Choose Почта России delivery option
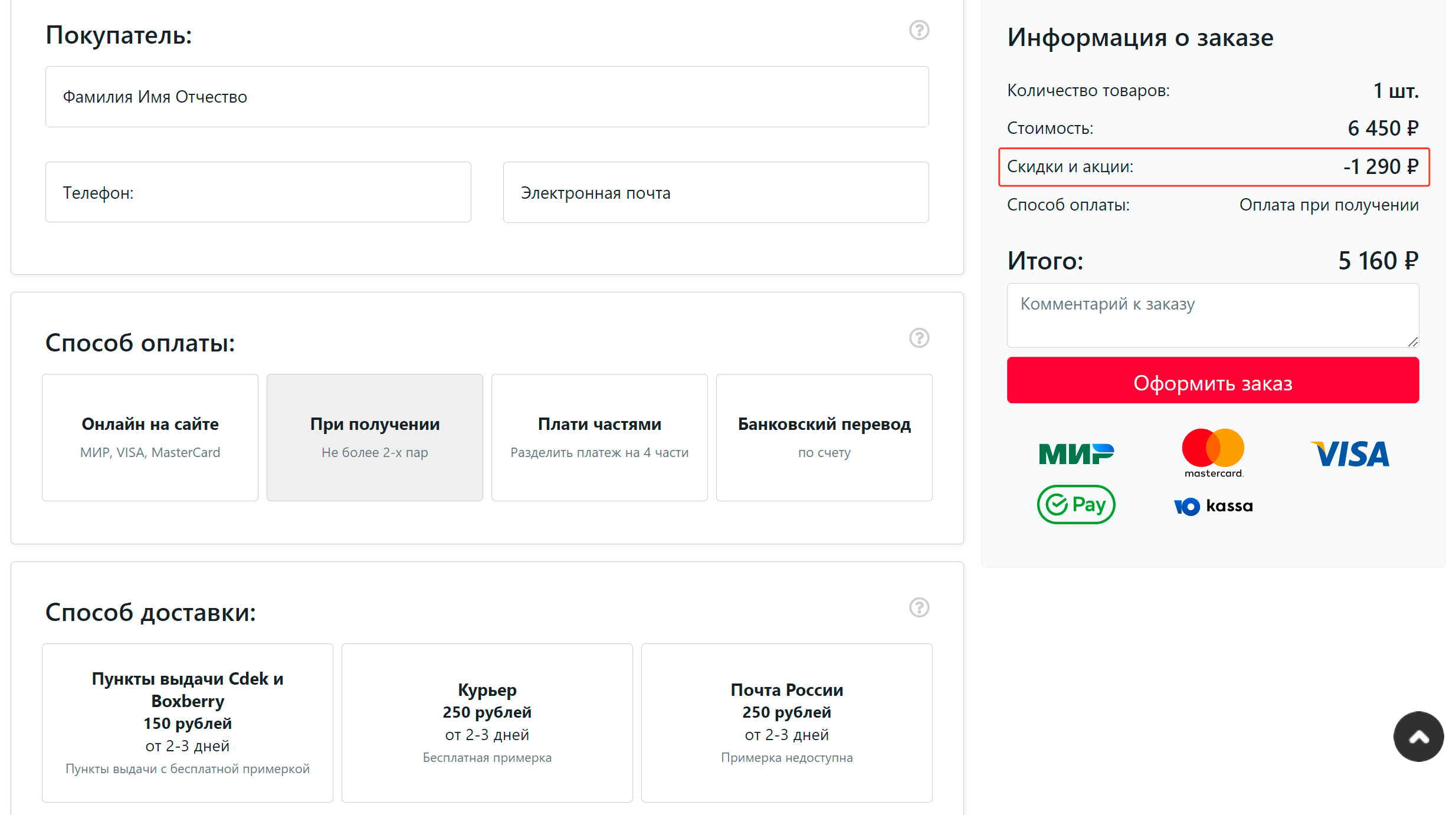 coord(787,723)
